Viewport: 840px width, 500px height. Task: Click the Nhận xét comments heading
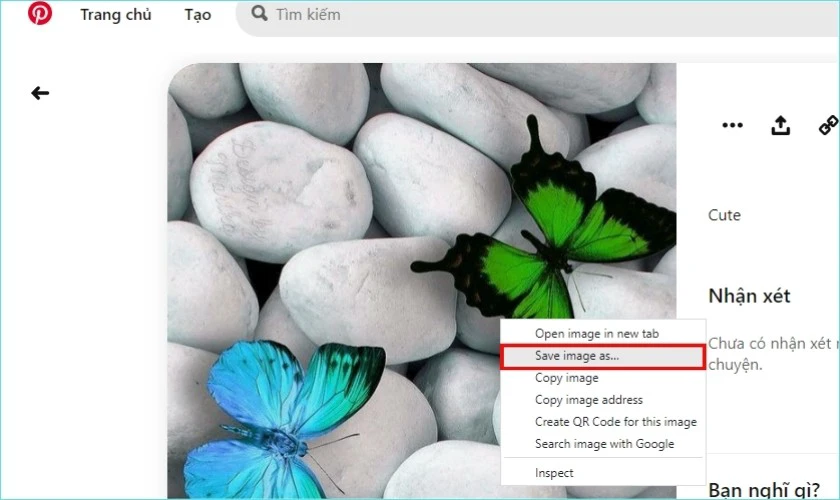pyautogui.click(x=749, y=296)
